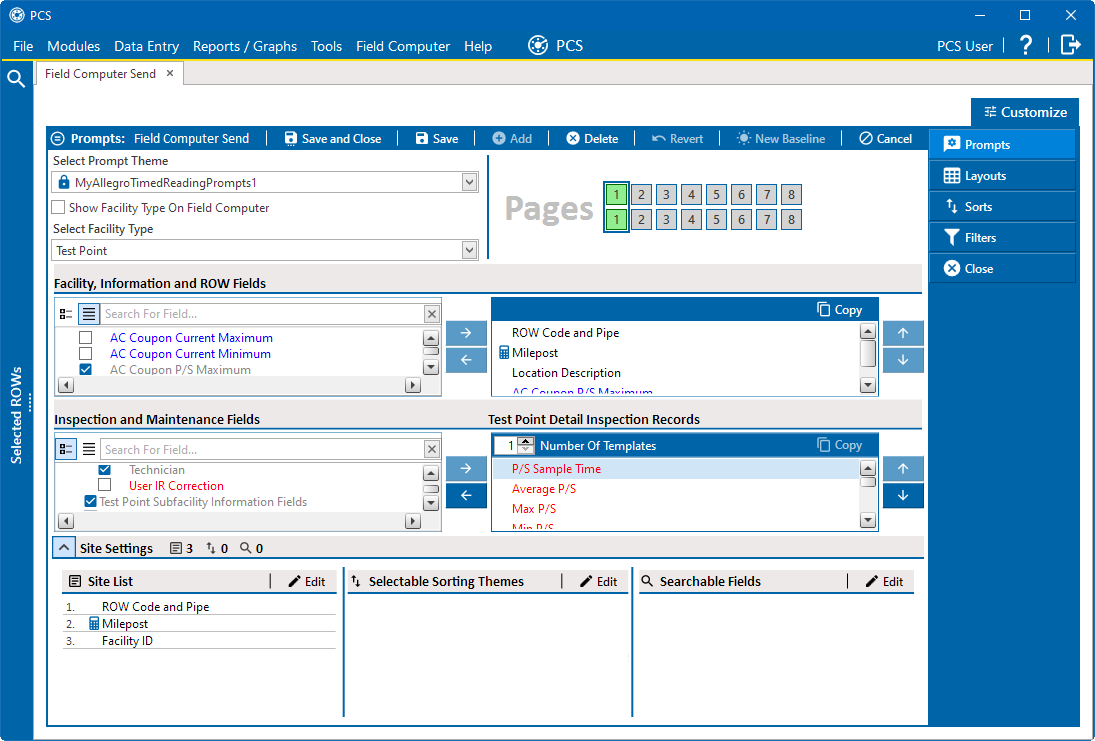
Task: Click the Add toolbar button
Action: [512, 138]
